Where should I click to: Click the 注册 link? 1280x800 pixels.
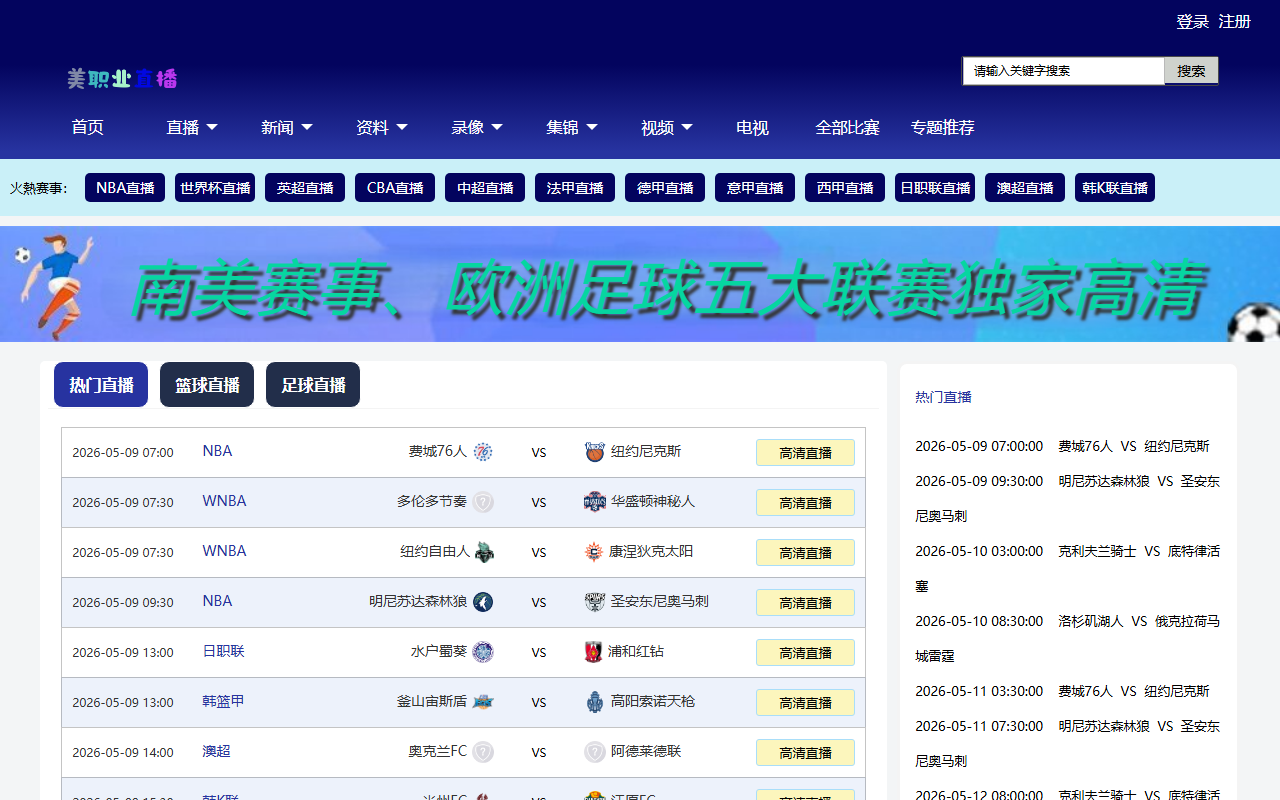point(1234,21)
